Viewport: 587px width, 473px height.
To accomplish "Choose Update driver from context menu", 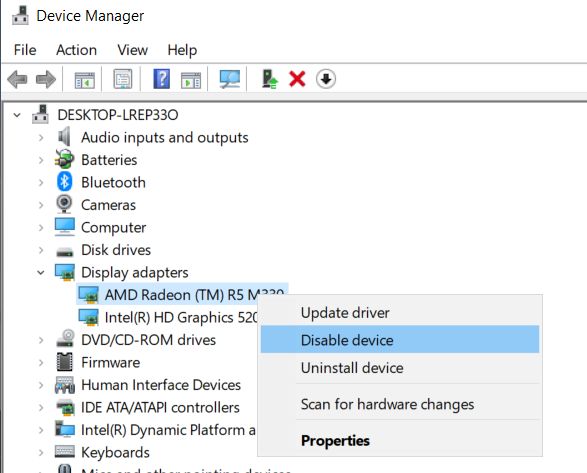I will tap(400, 313).
